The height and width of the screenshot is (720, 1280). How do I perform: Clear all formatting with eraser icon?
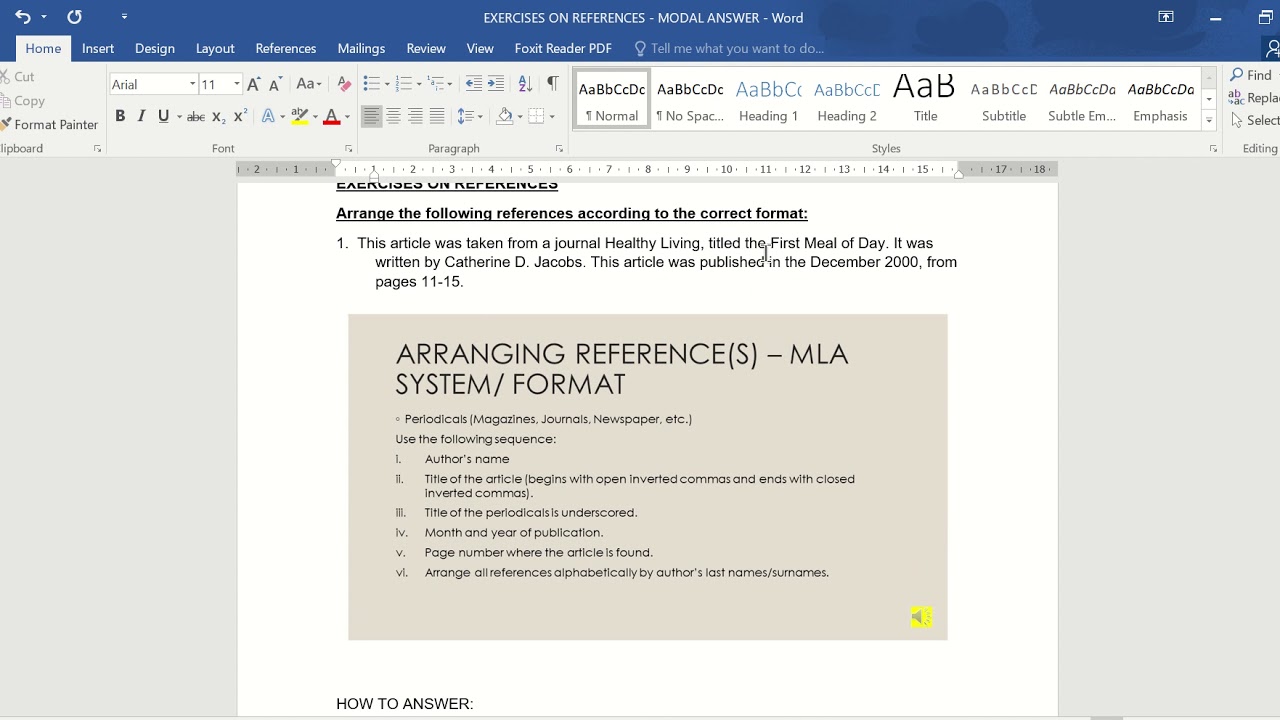coord(344,84)
